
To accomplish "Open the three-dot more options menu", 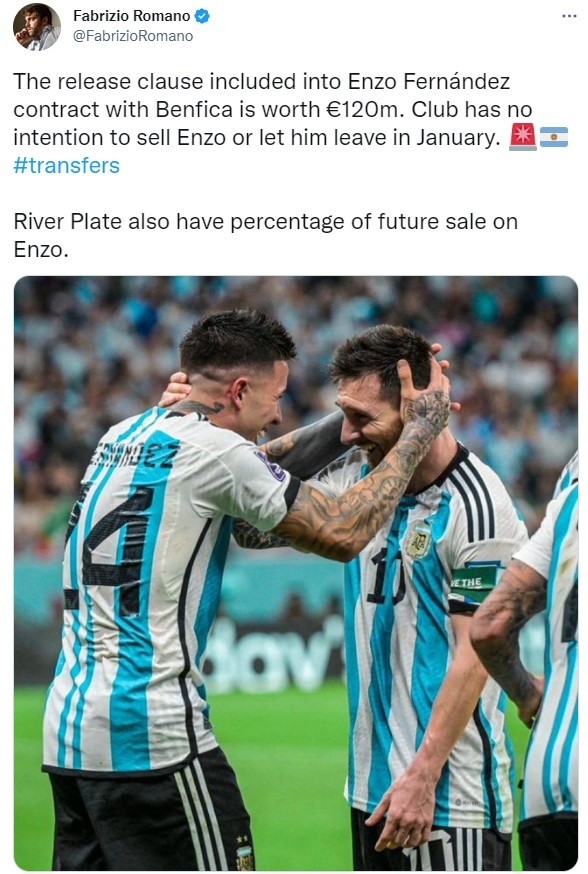I will [x=569, y=16].
